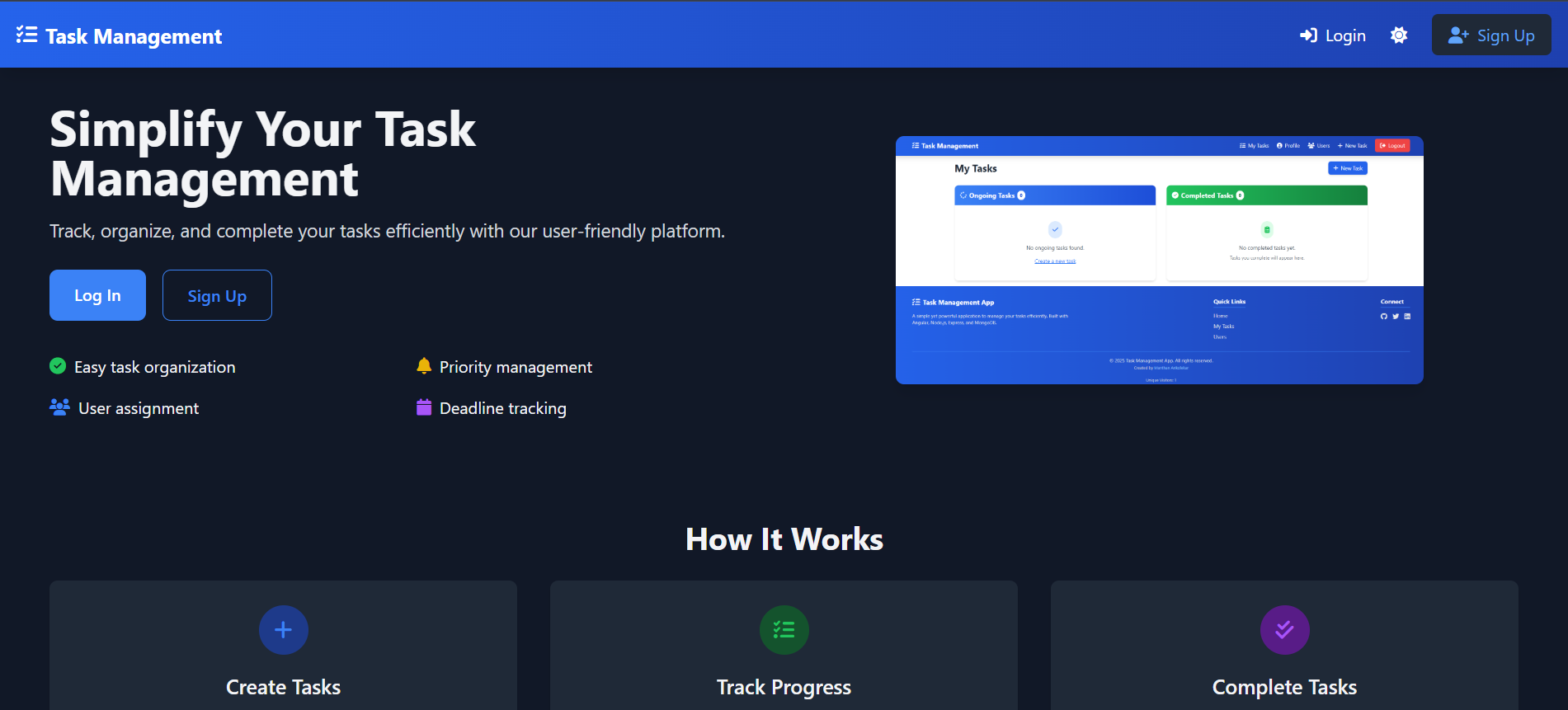Click the 'How It Works' heading
This screenshot has height=710, width=1568.
click(x=784, y=539)
